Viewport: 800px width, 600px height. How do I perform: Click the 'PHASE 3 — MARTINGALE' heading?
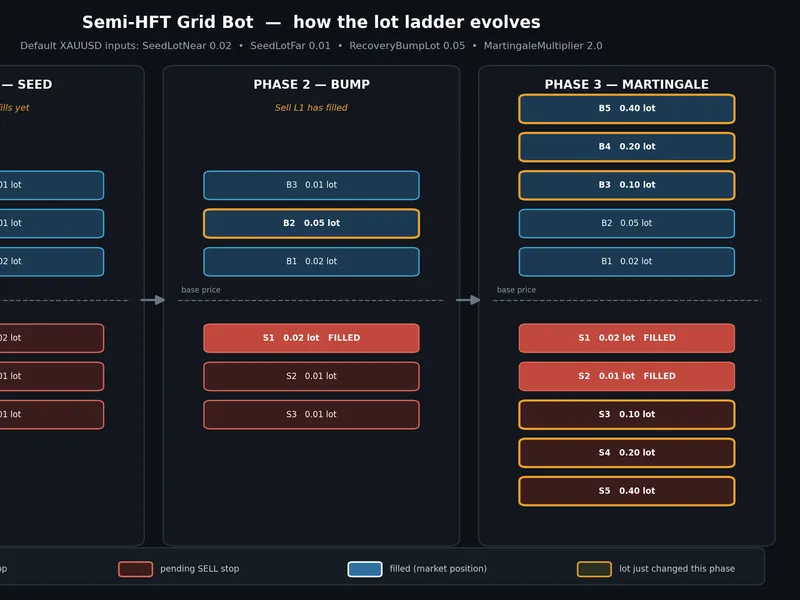click(x=627, y=84)
